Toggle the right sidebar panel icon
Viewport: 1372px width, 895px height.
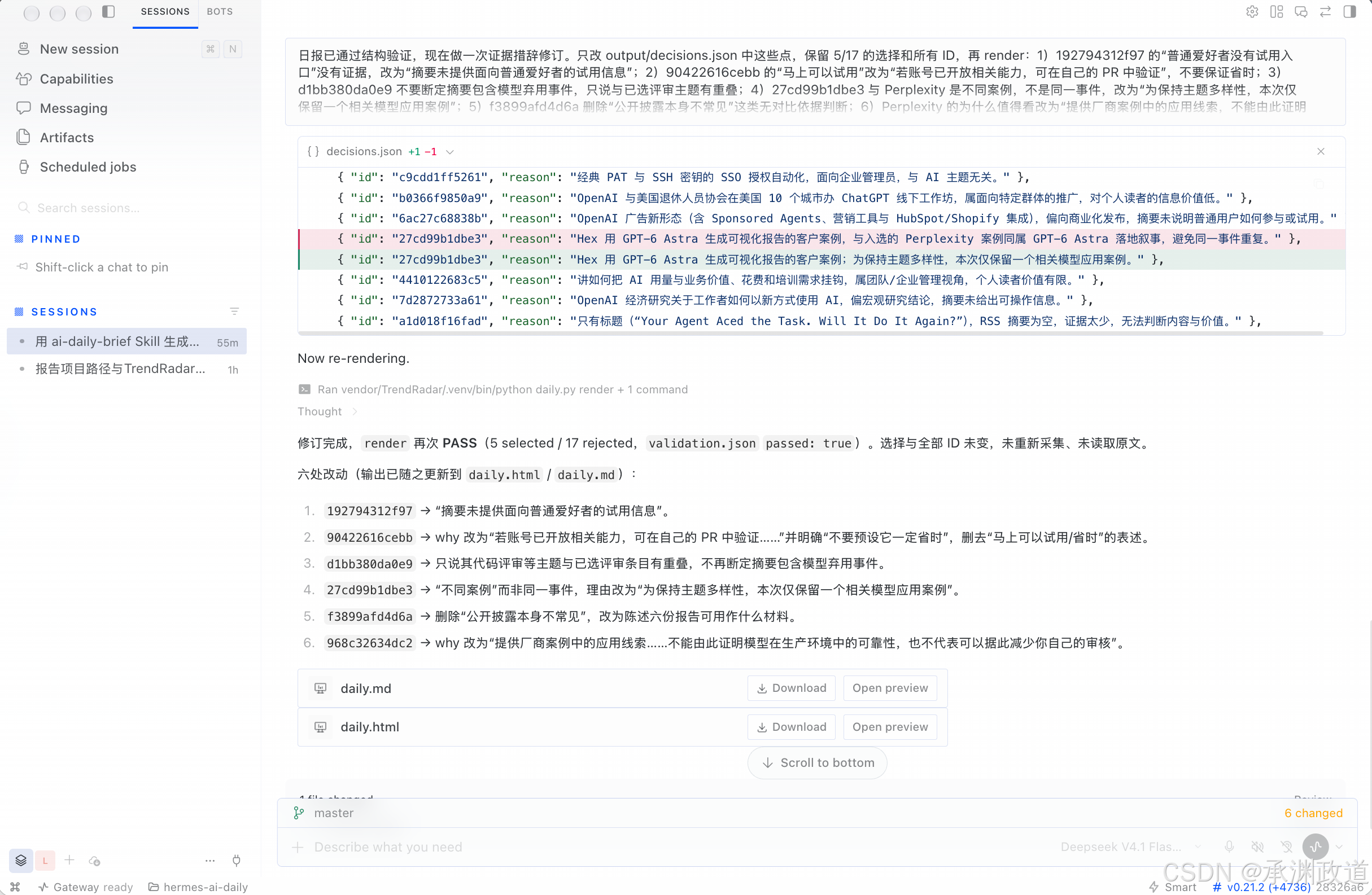point(1349,11)
